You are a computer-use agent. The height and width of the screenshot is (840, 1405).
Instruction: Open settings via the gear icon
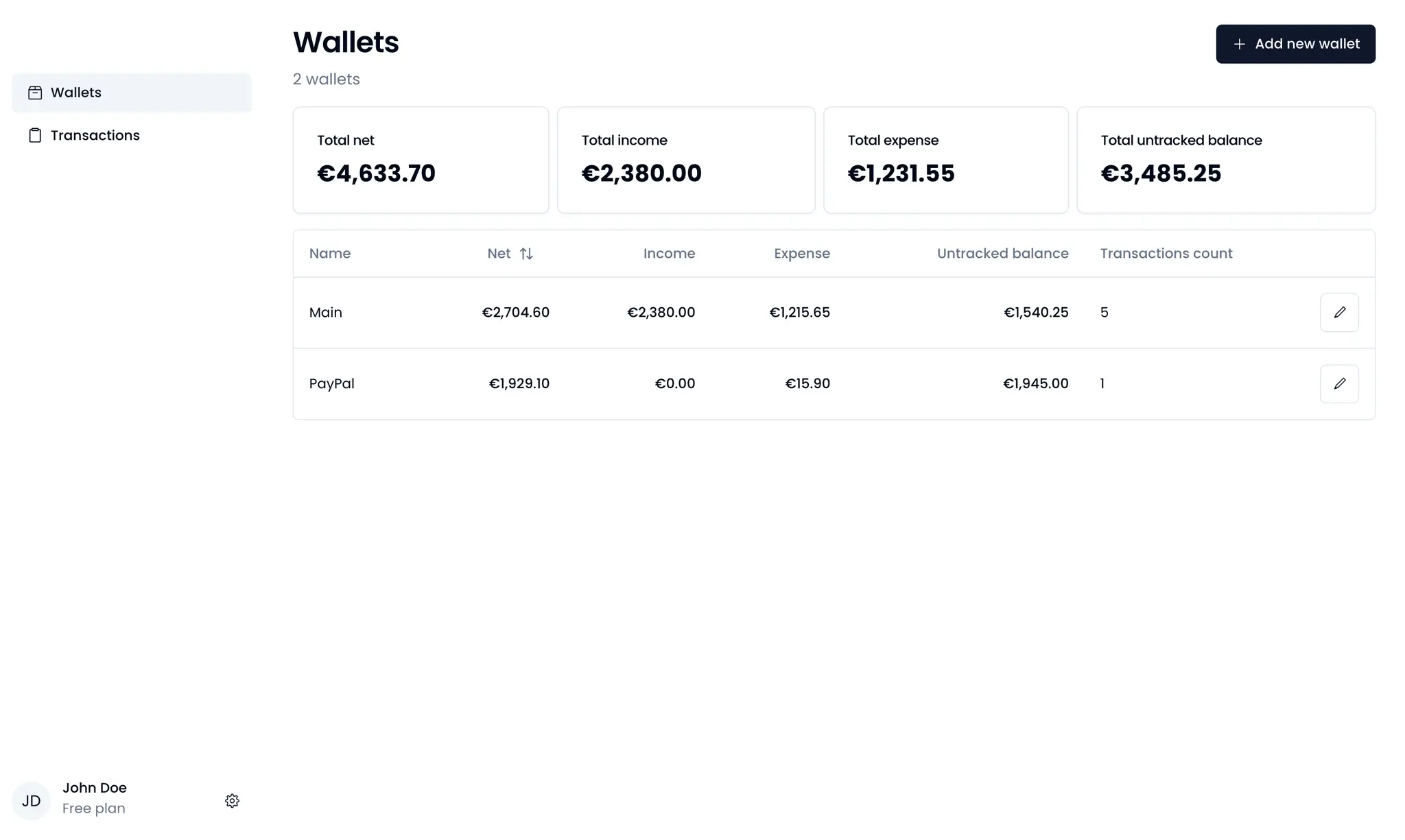click(x=232, y=801)
